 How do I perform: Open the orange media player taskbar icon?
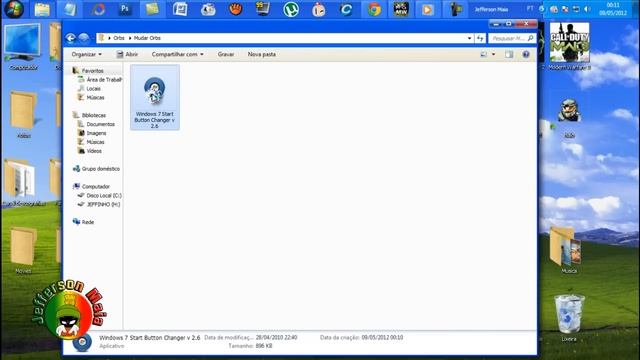point(427,9)
